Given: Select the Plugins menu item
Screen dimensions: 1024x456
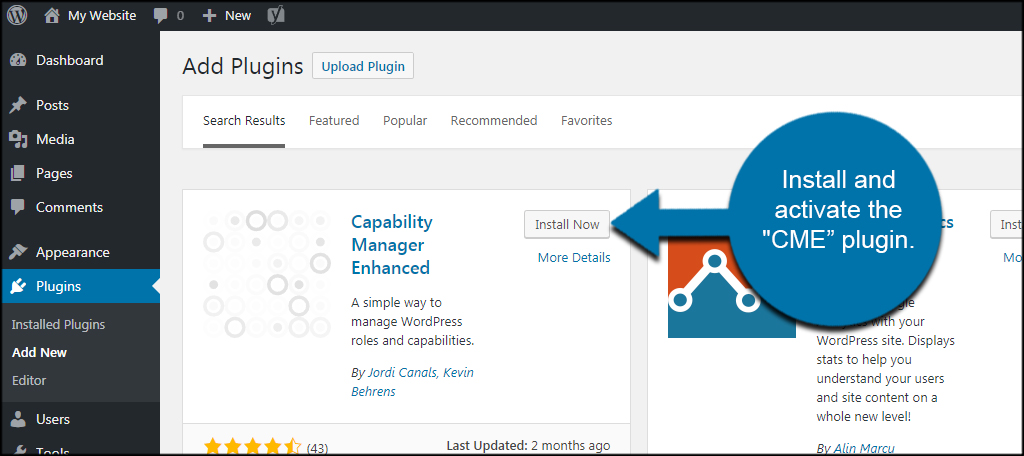Looking at the screenshot, I should pos(80,286).
